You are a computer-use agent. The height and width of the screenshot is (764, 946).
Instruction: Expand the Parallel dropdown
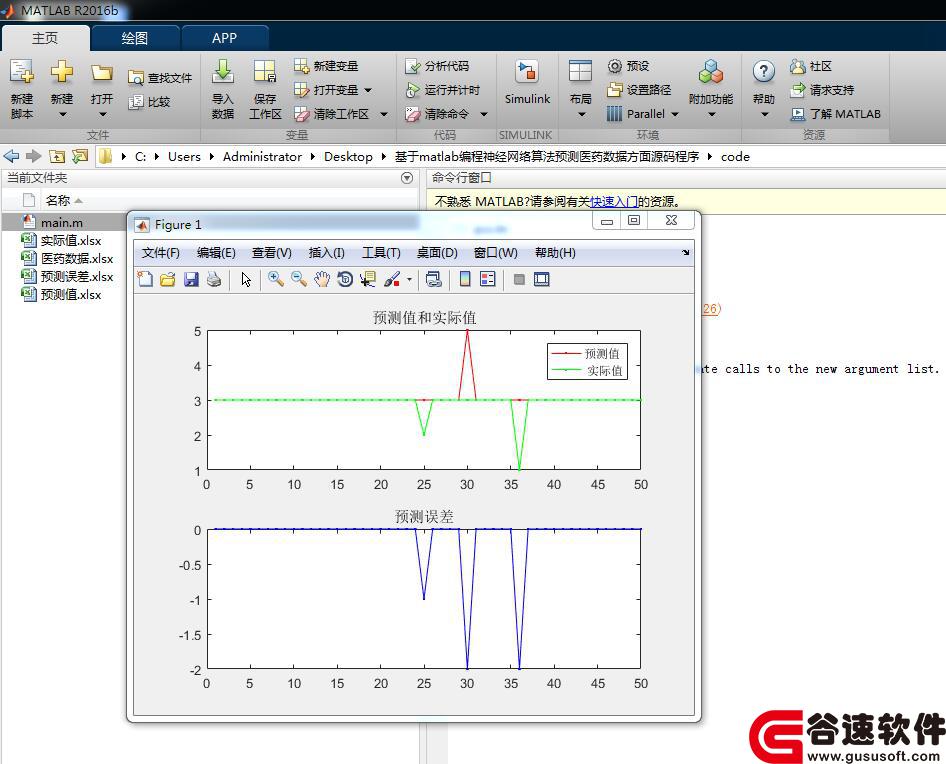pyautogui.click(x=675, y=114)
